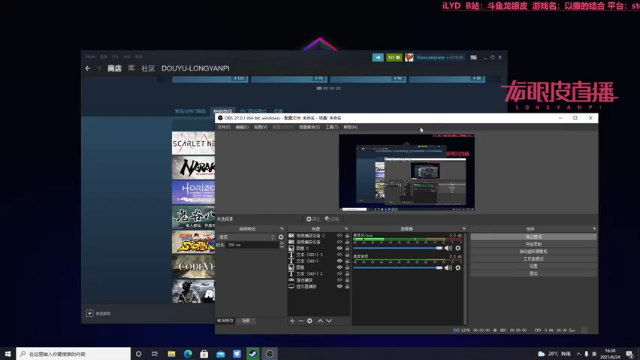Open the 库 library tab in Steam
Image resolution: width=640 pixels, height=360 pixels.
click(131, 69)
